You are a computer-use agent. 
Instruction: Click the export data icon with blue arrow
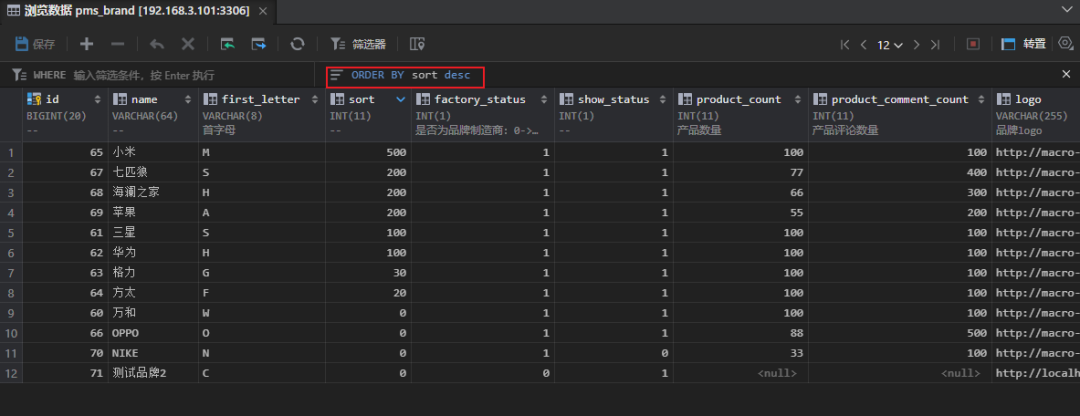pyautogui.click(x=258, y=44)
